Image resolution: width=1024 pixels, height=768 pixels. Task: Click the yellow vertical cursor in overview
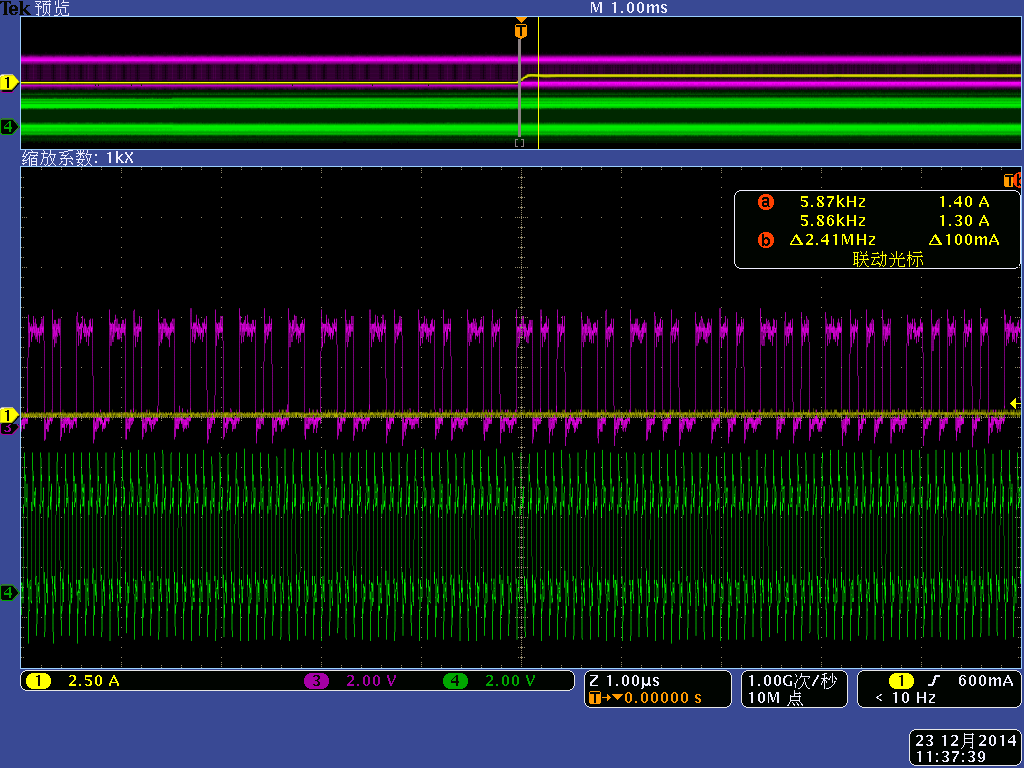click(x=538, y=83)
